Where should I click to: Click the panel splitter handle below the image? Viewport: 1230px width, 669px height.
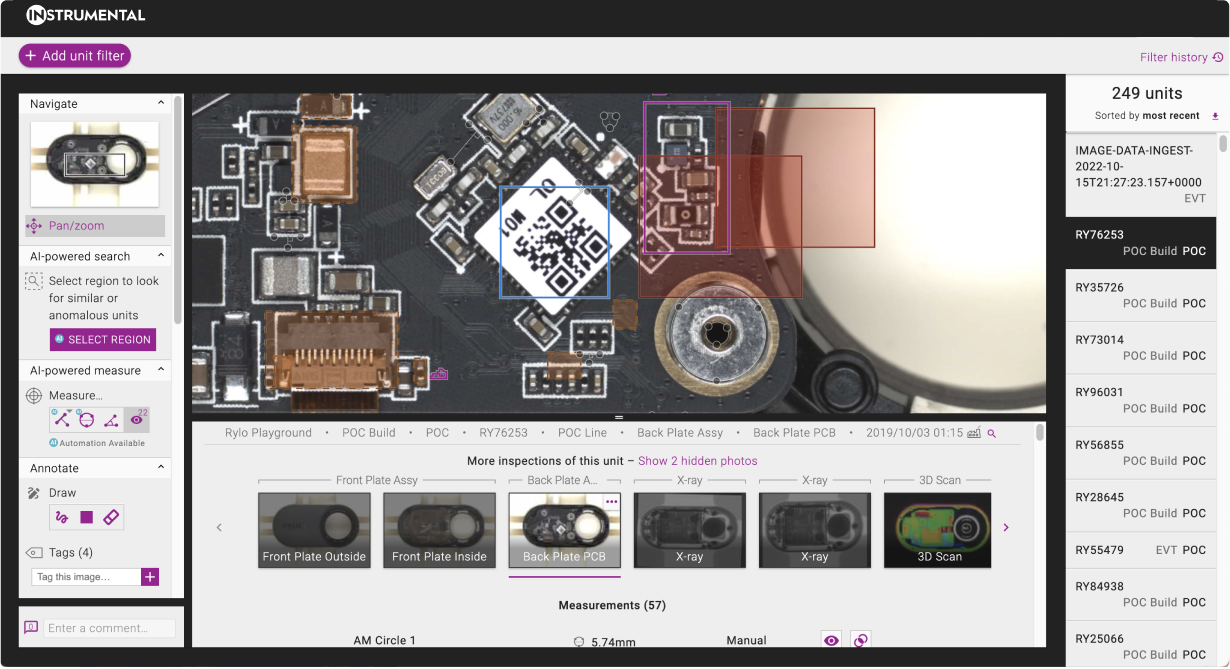[x=619, y=416]
